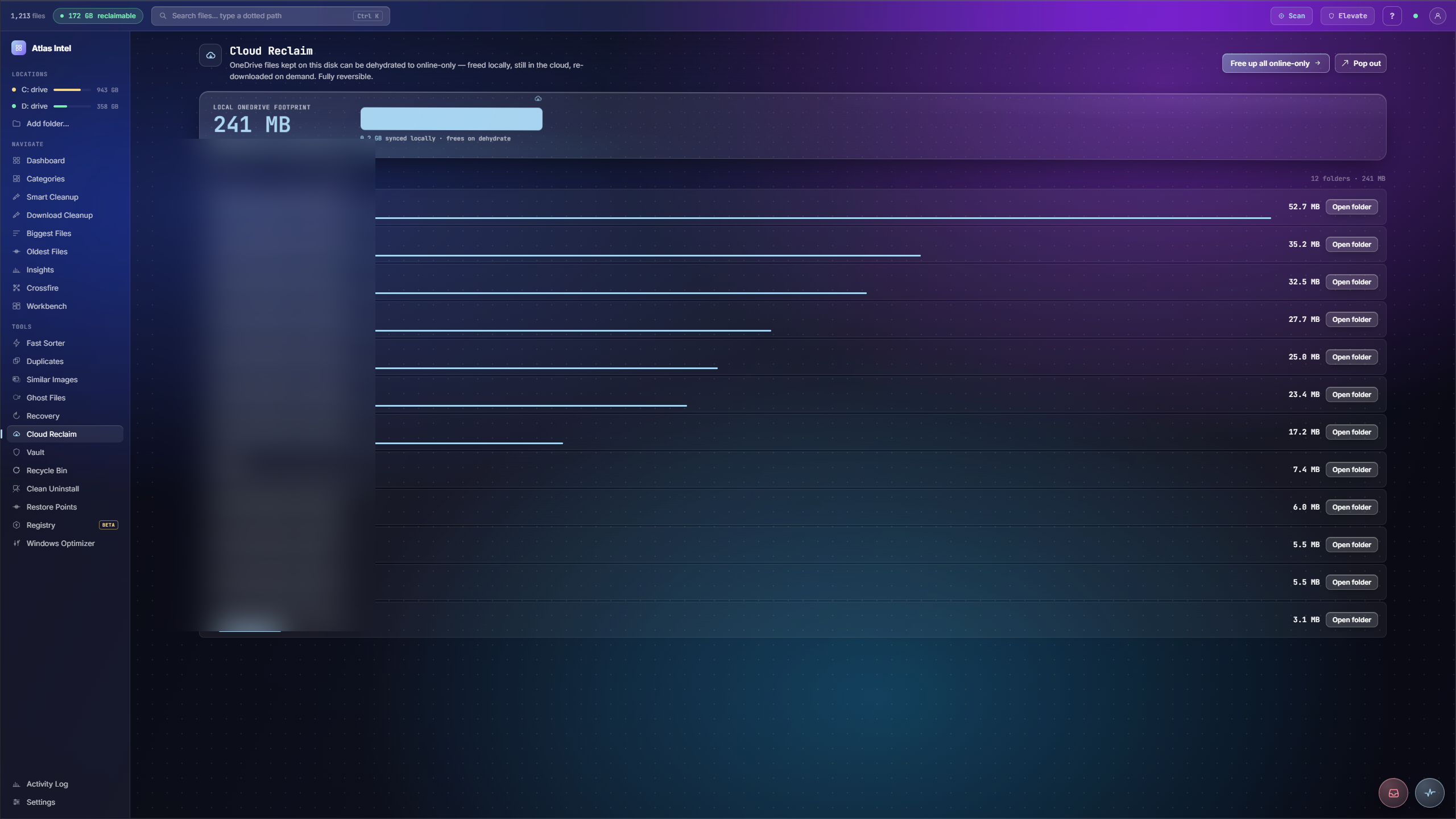Start a Scan from top bar
Image resolution: width=1456 pixels, height=819 pixels.
point(1291,16)
